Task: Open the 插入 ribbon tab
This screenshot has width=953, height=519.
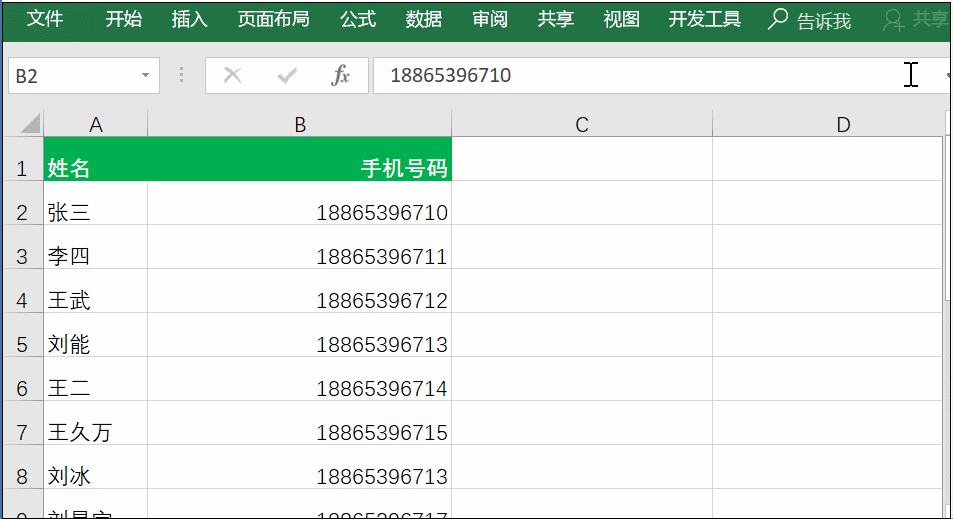Action: (x=189, y=19)
